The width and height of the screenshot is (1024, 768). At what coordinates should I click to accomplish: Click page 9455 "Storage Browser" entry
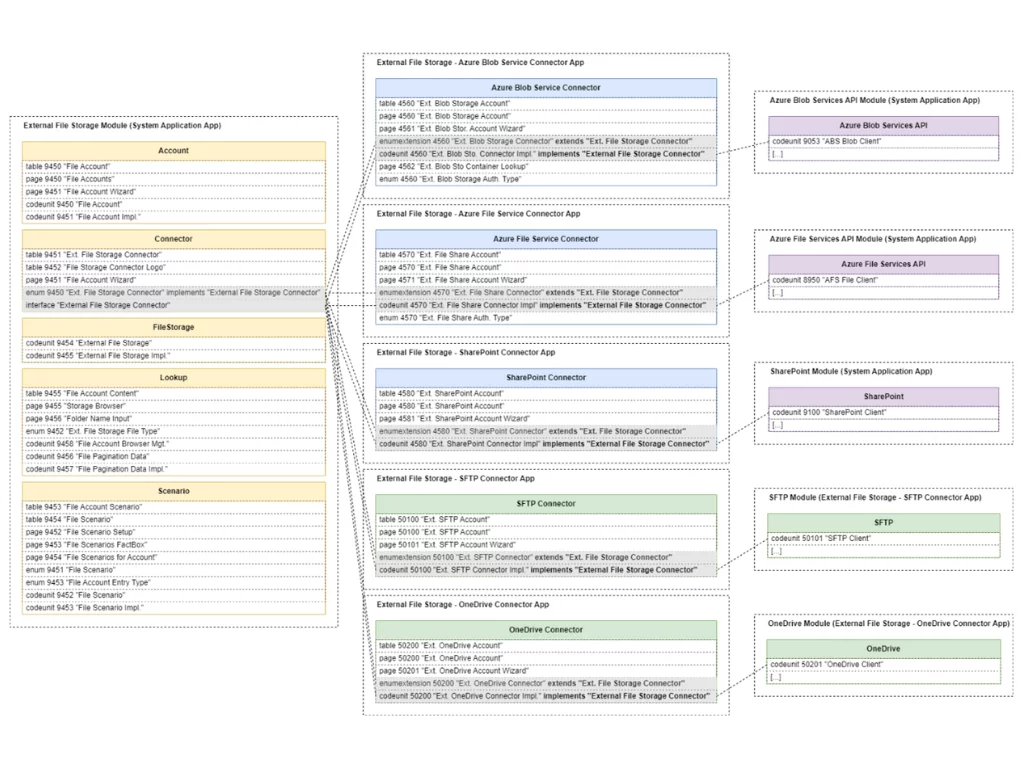[174, 406]
